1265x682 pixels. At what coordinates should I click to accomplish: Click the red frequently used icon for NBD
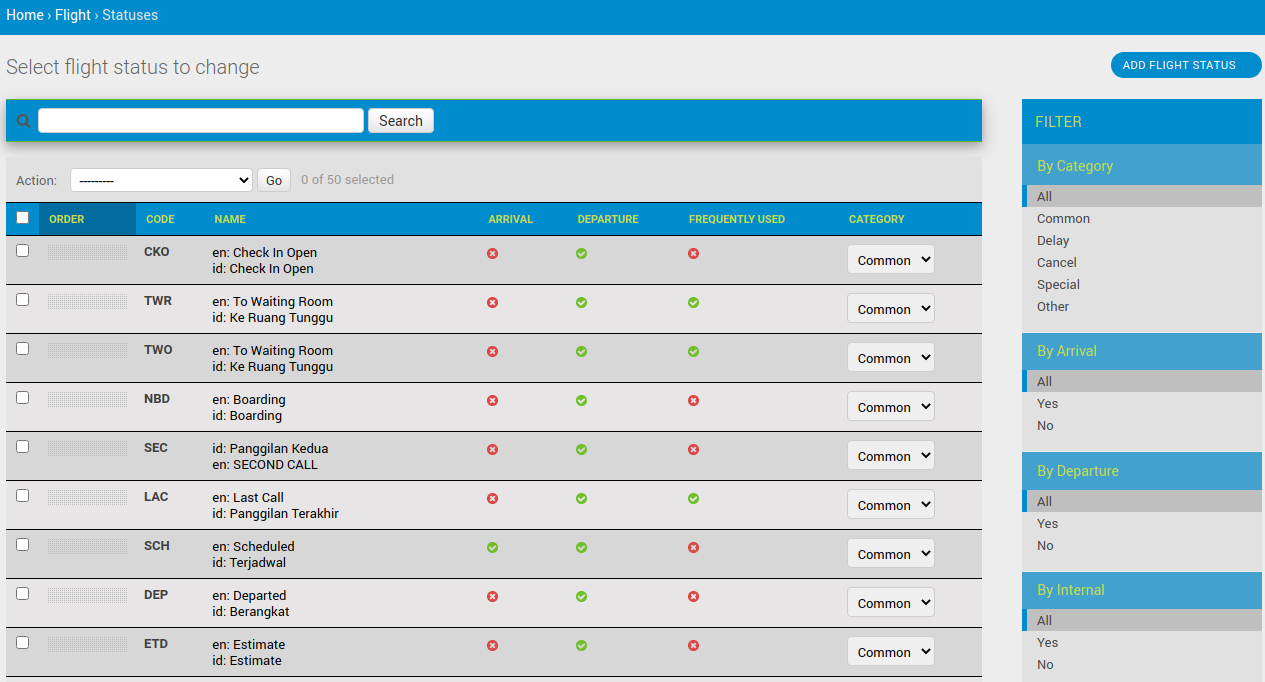tap(693, 400)
